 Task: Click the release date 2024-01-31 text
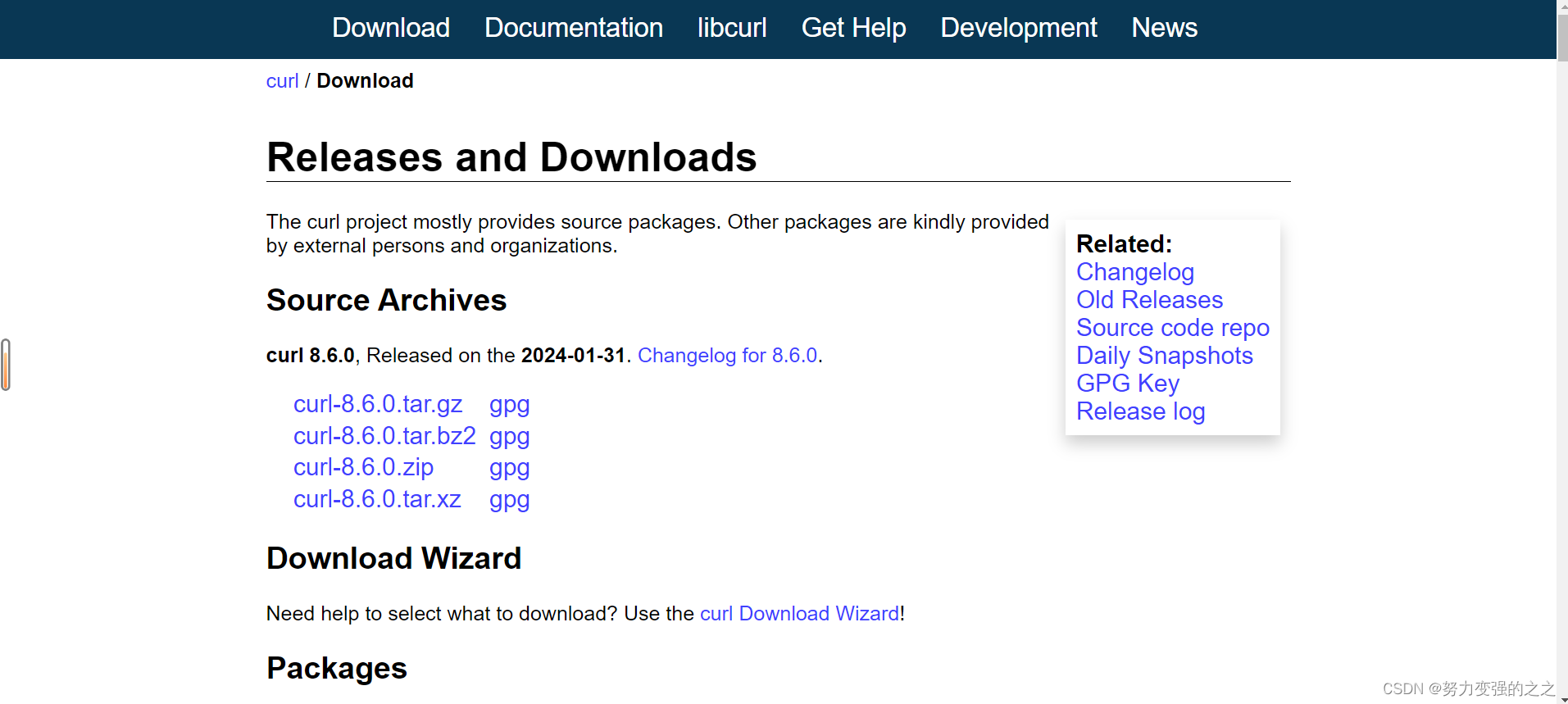573,356
